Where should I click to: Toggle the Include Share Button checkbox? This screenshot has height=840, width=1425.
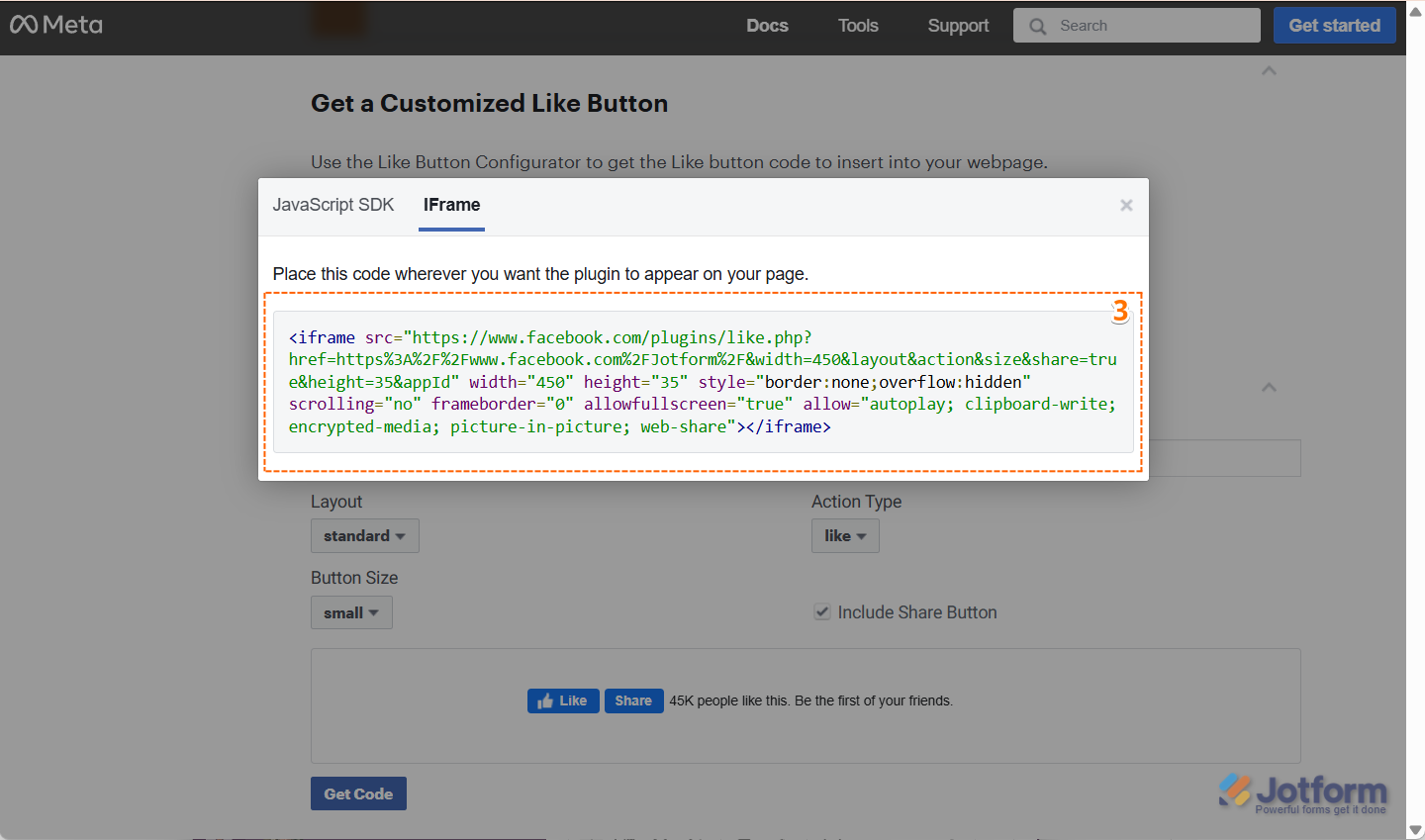(x=822, y=612)
